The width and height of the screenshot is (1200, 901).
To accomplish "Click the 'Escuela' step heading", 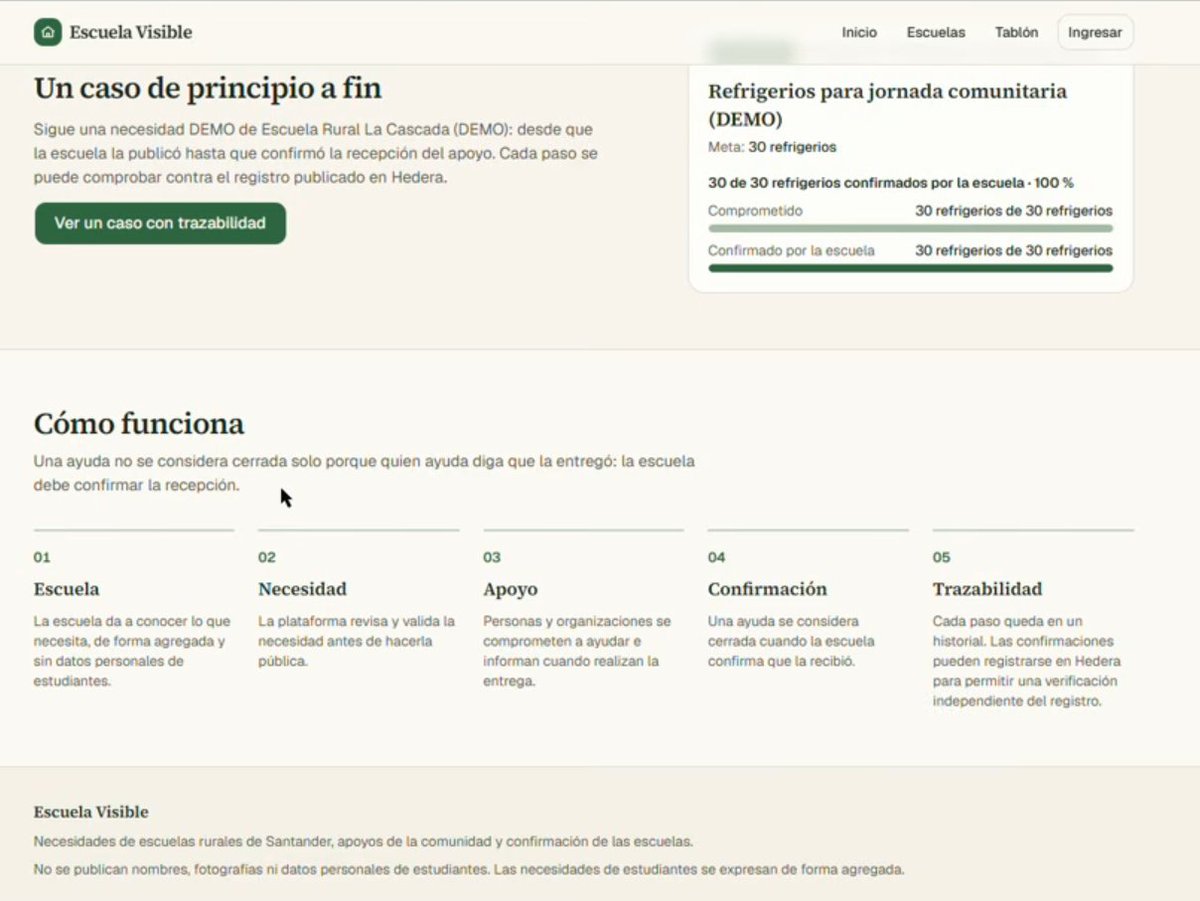I will tap(67, 589).
